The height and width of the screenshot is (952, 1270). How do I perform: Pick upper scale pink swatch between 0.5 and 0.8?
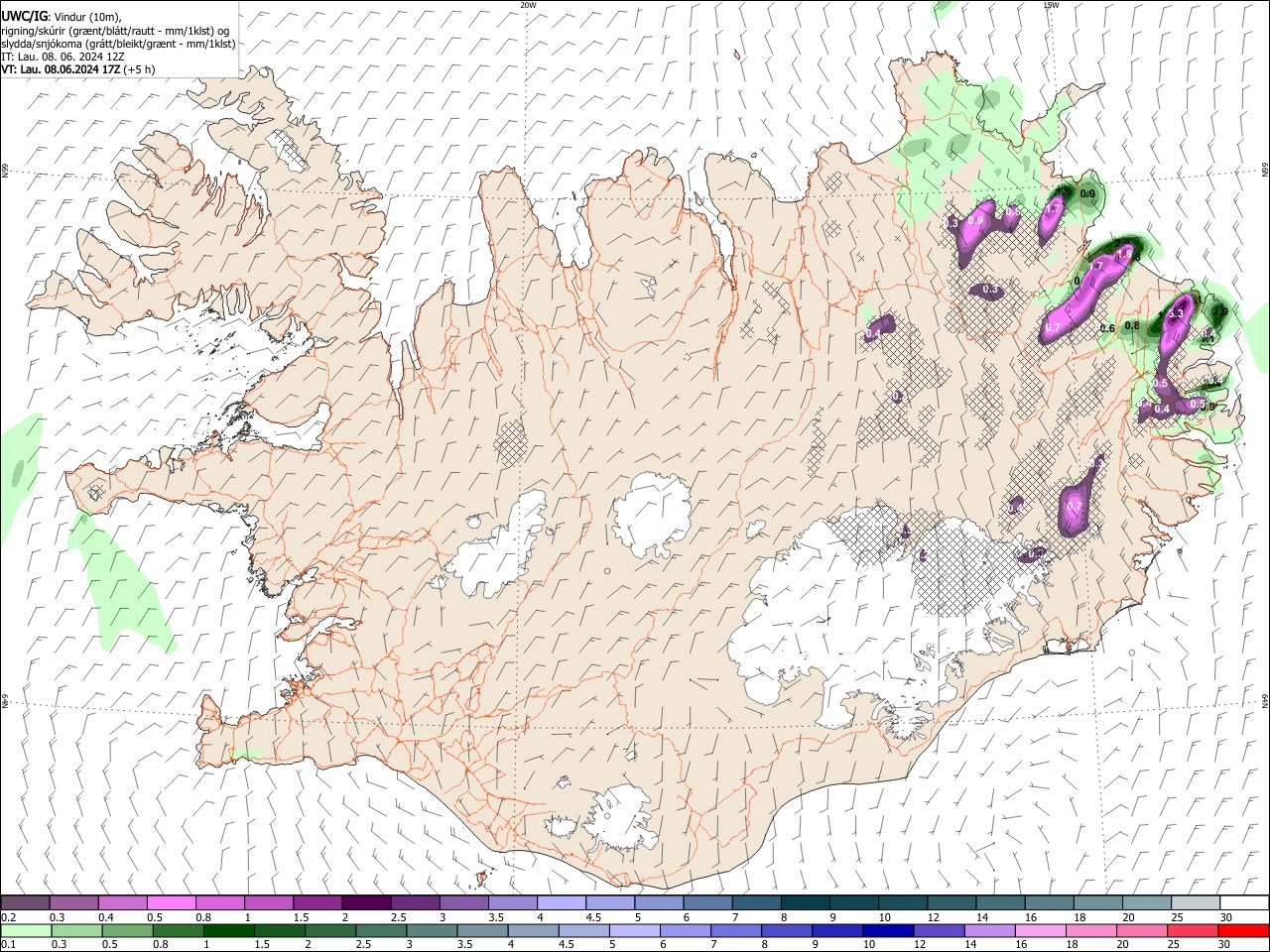pos(171,902)
